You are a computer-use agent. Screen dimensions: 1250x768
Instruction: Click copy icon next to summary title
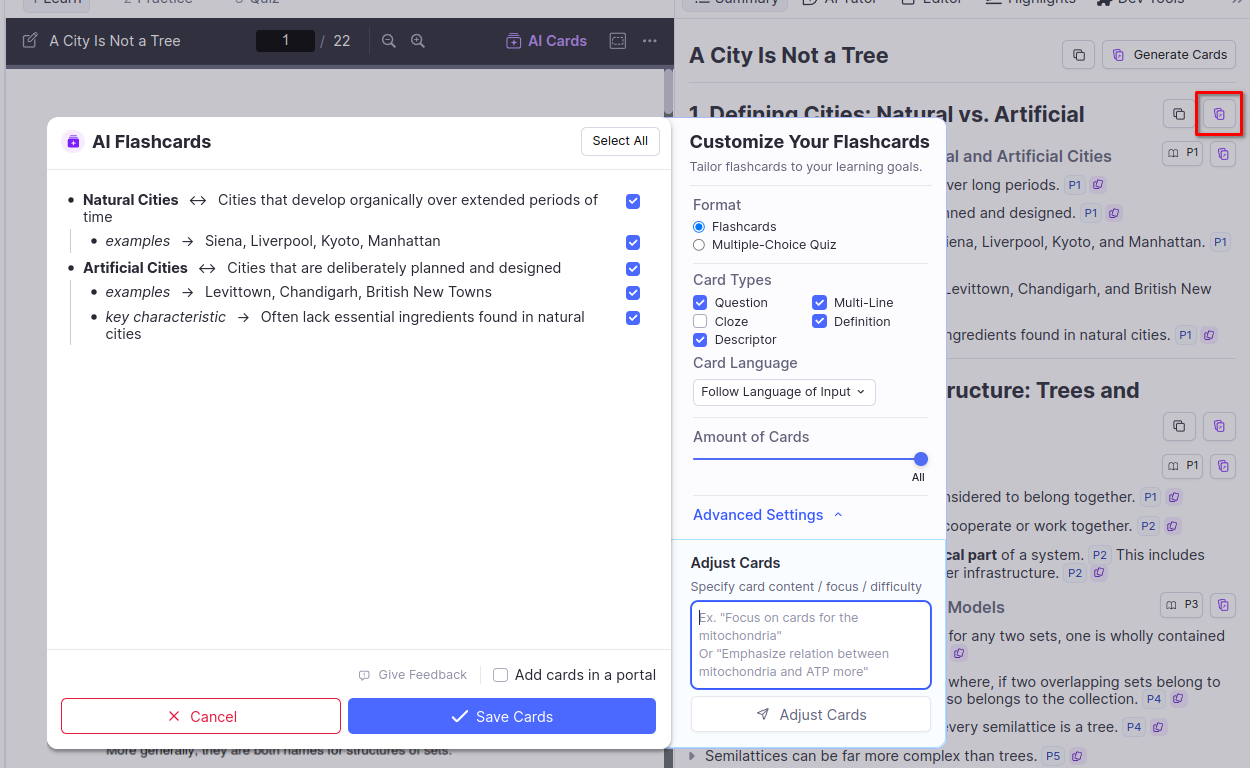[1078, 55]
